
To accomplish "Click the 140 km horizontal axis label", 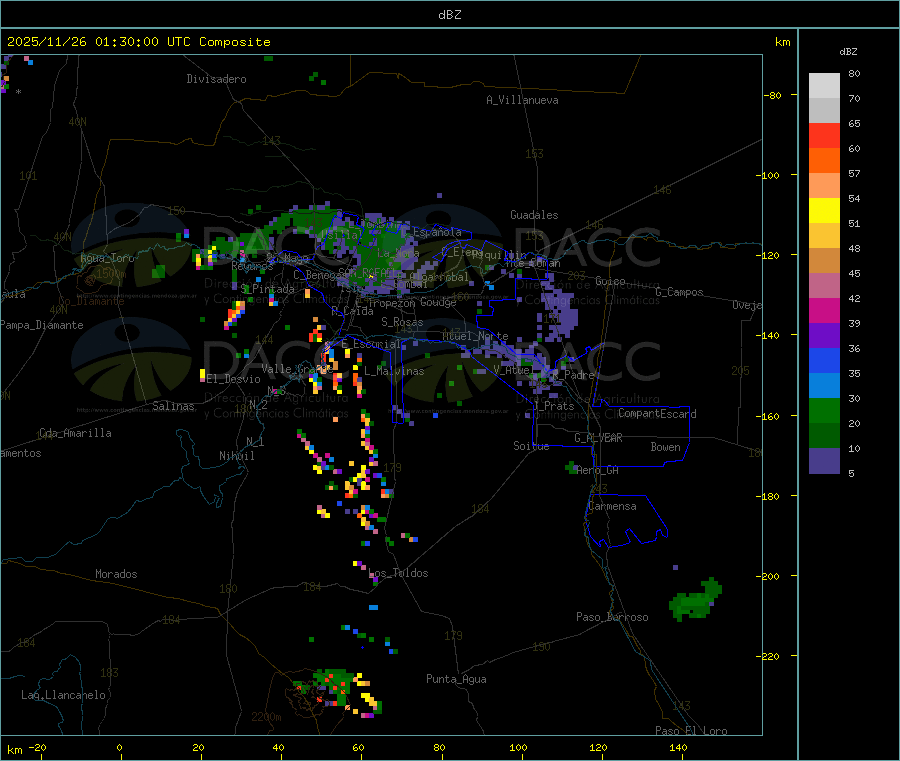I will pos(678,747).
